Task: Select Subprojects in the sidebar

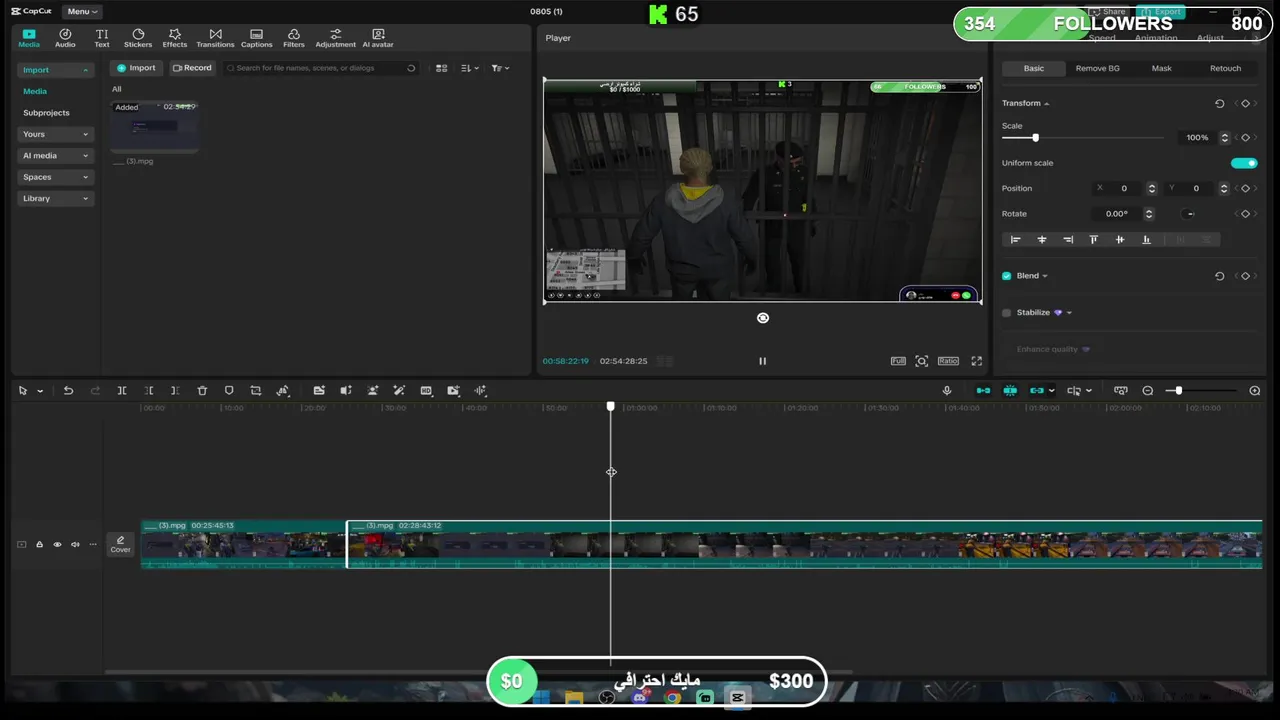Action: click(46, 113)
